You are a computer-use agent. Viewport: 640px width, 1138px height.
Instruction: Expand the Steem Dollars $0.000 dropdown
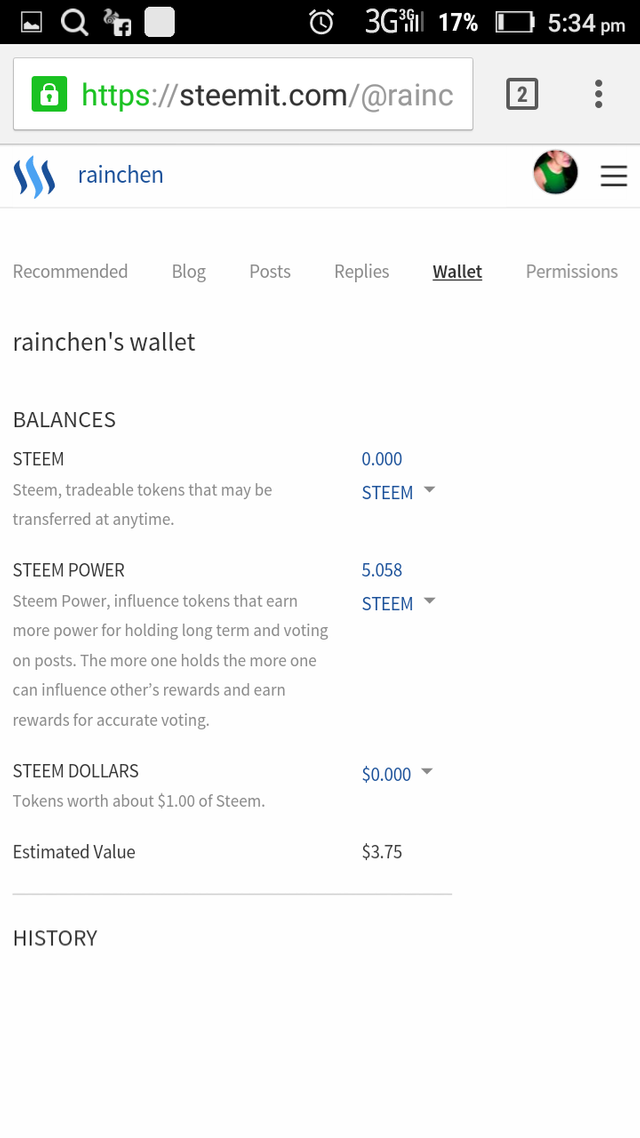427,773
